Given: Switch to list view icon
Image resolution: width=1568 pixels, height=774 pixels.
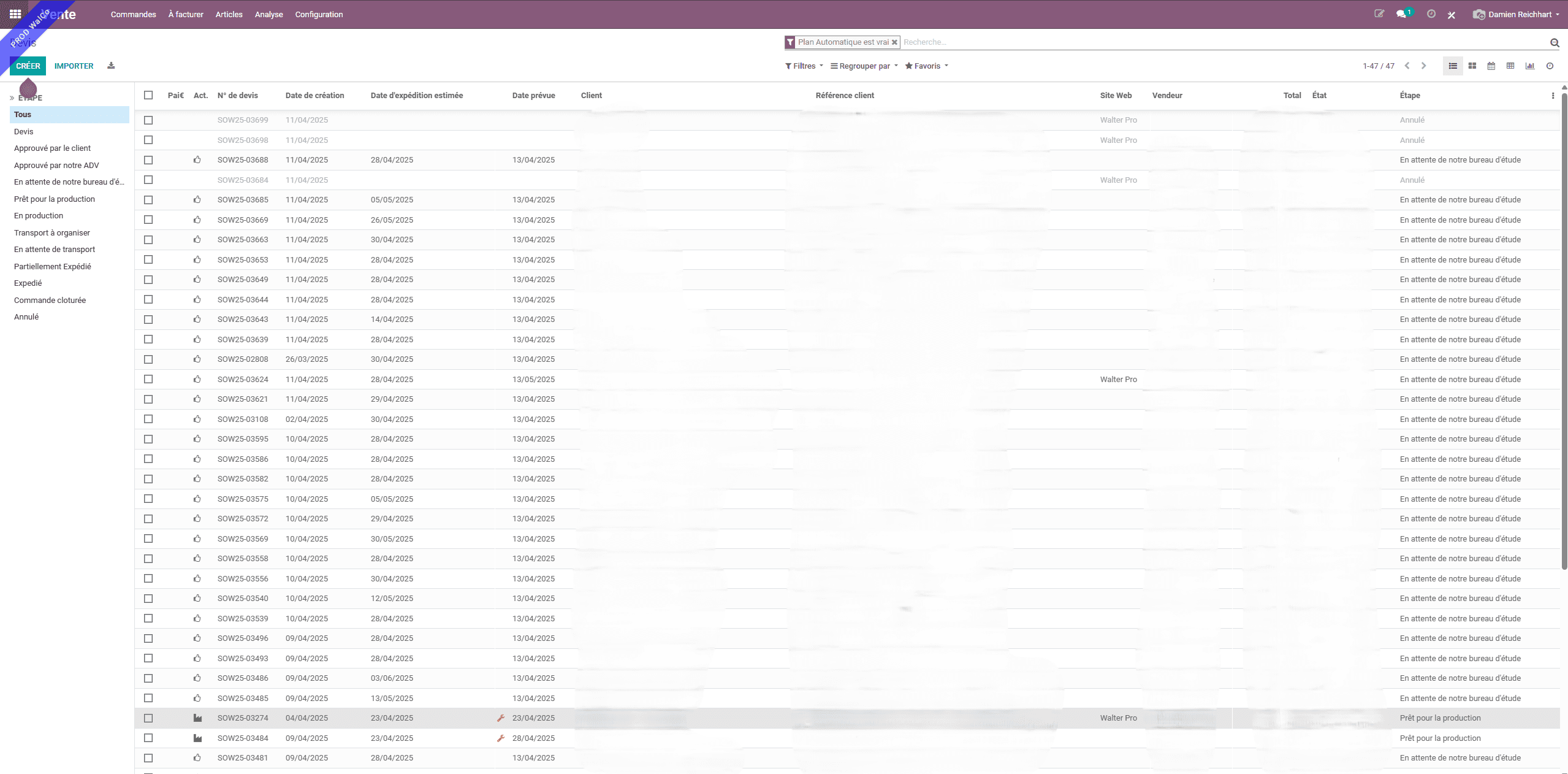Looking at the screenshot, I should click(x=1453, y=66).
